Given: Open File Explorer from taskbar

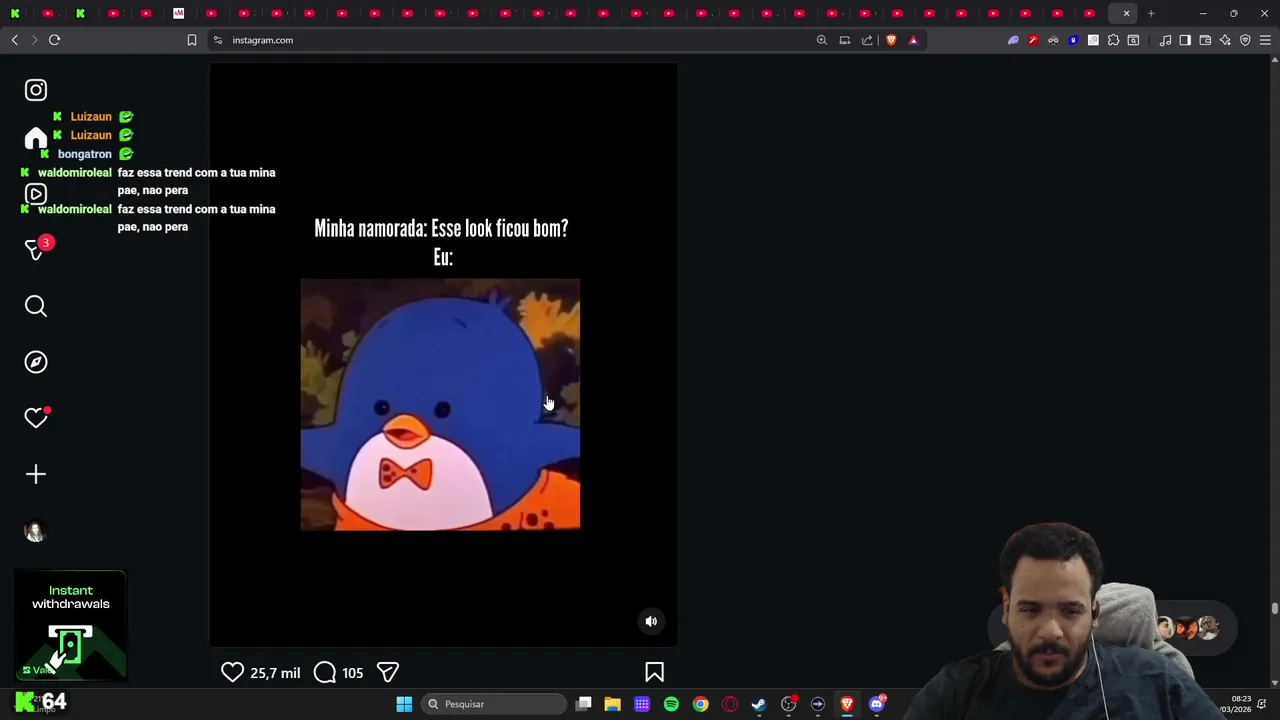Looking at the screenshot, I should click(x=613, y=704).
